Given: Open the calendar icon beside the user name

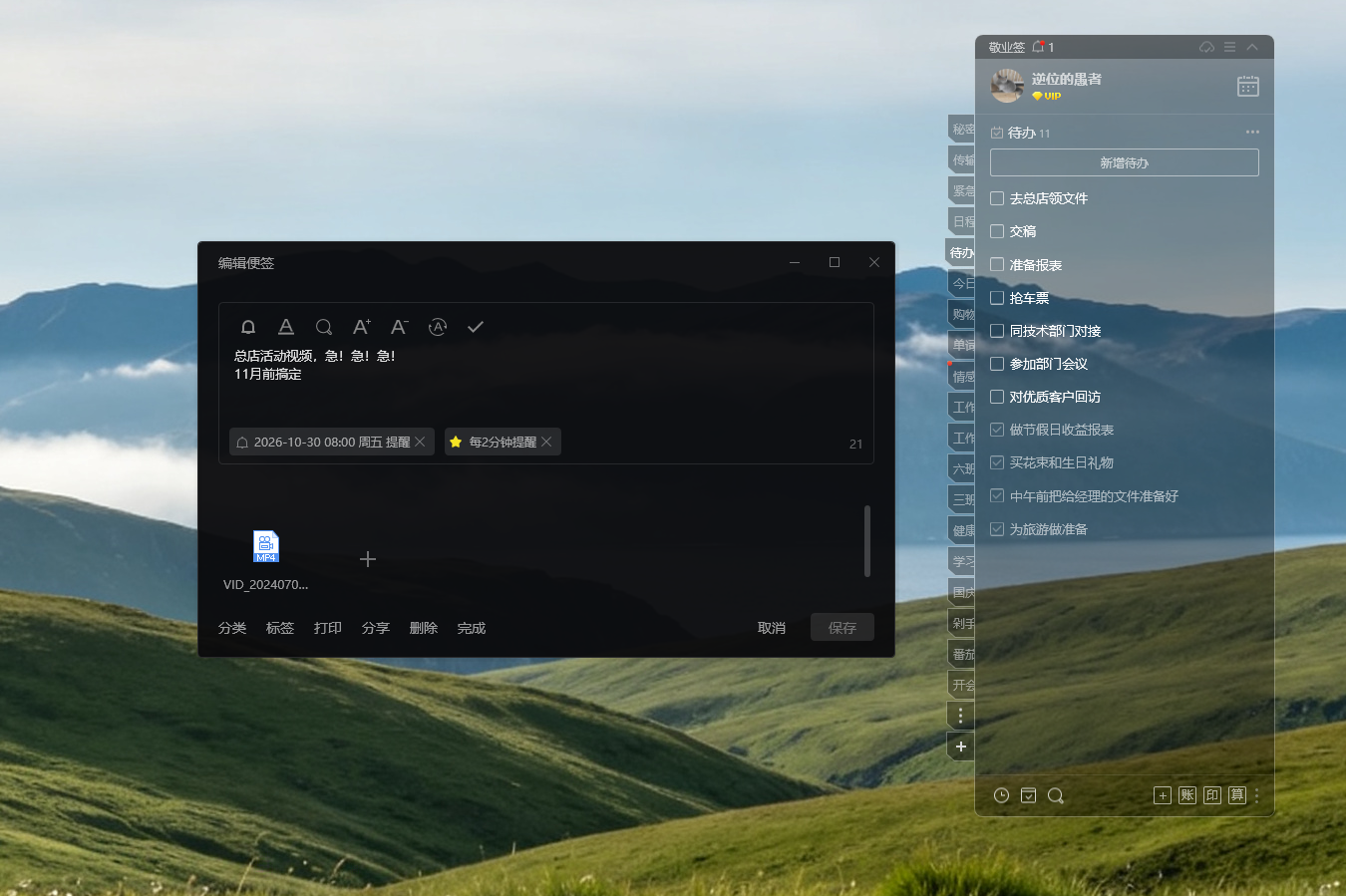Looking at the screenshot, I should tap(1248, 87).
